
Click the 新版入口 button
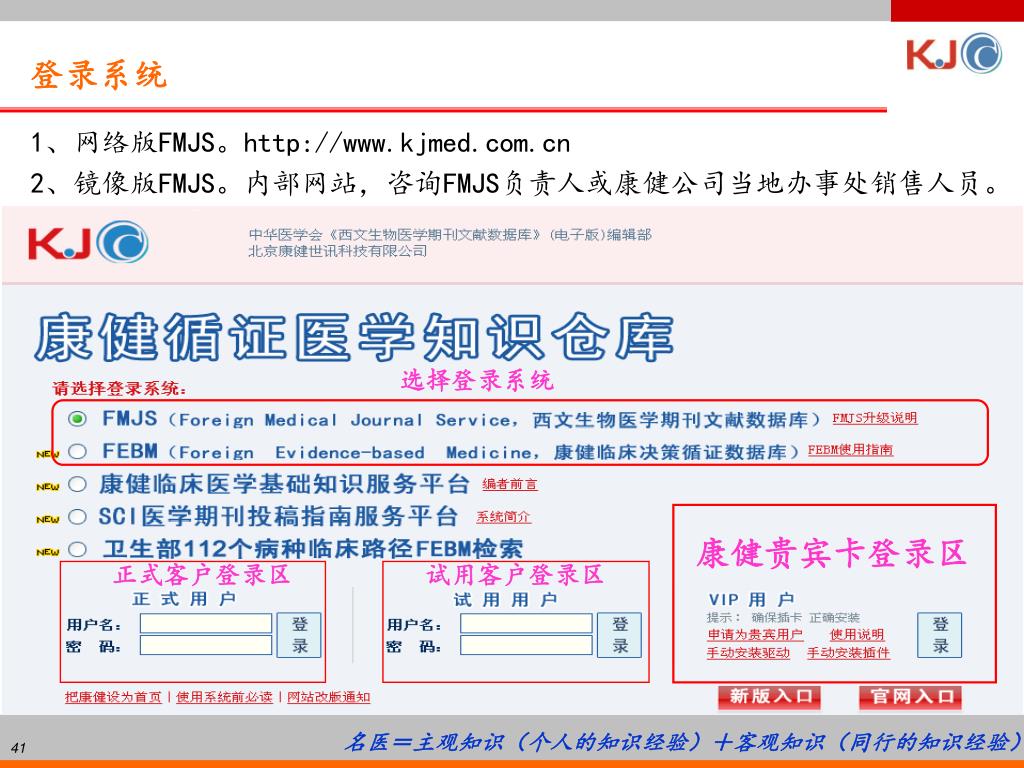pos(769,697)
